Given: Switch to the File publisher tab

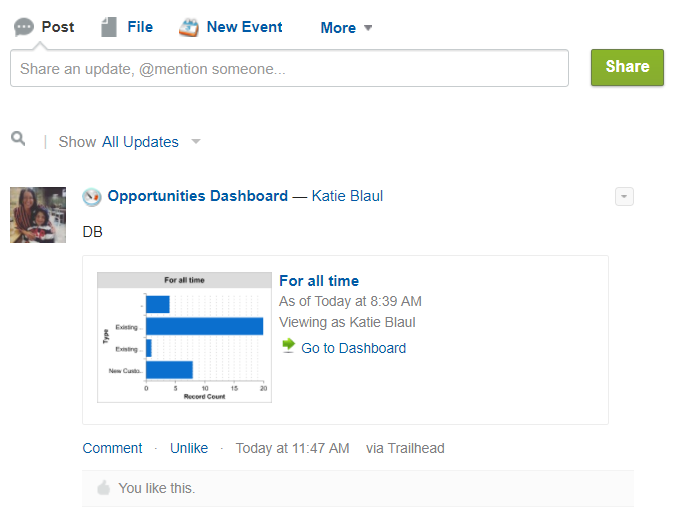Looking at the screenshot, I should click(140, 27).
